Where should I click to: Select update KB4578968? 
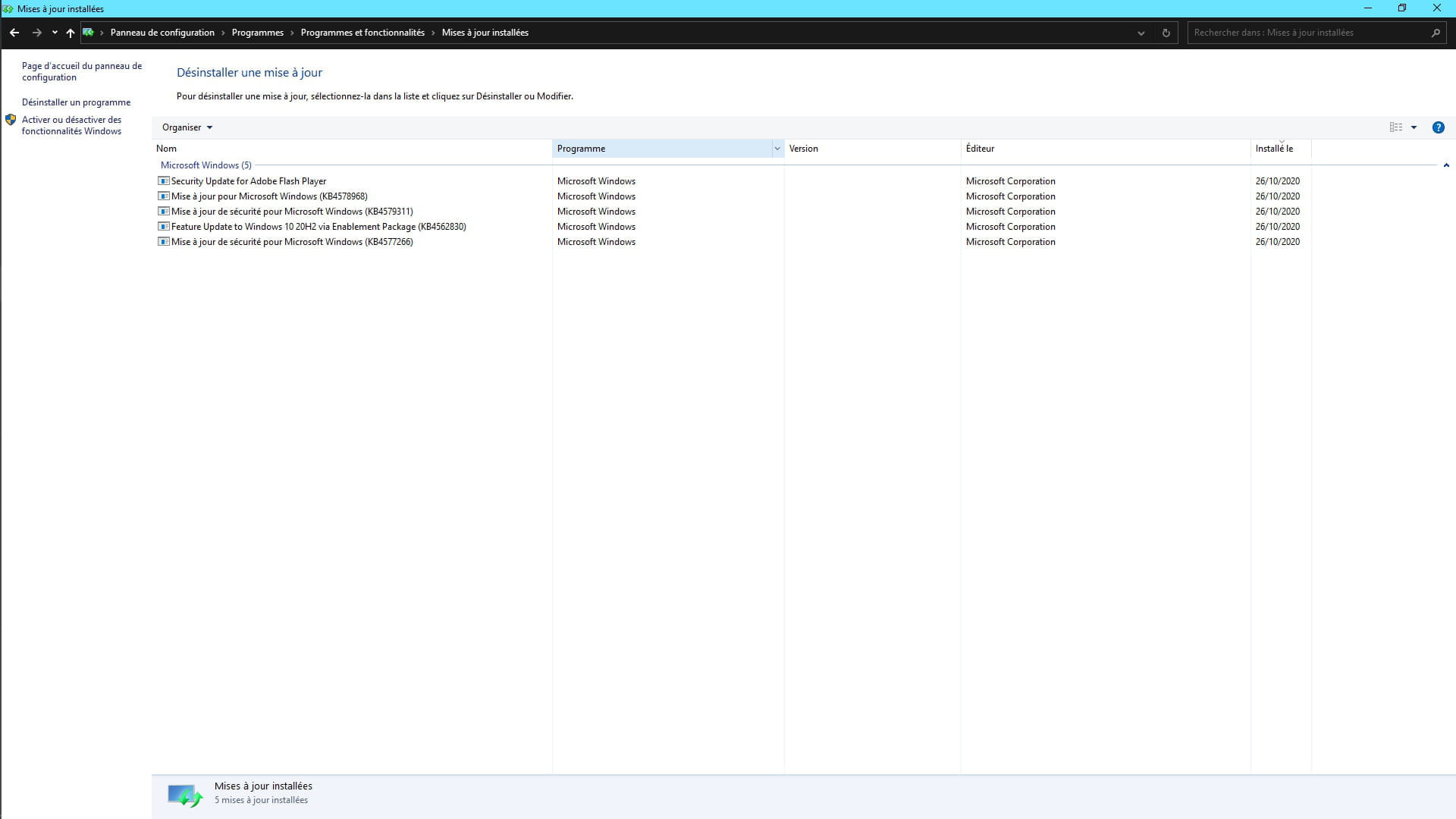(x=269, y=196)
